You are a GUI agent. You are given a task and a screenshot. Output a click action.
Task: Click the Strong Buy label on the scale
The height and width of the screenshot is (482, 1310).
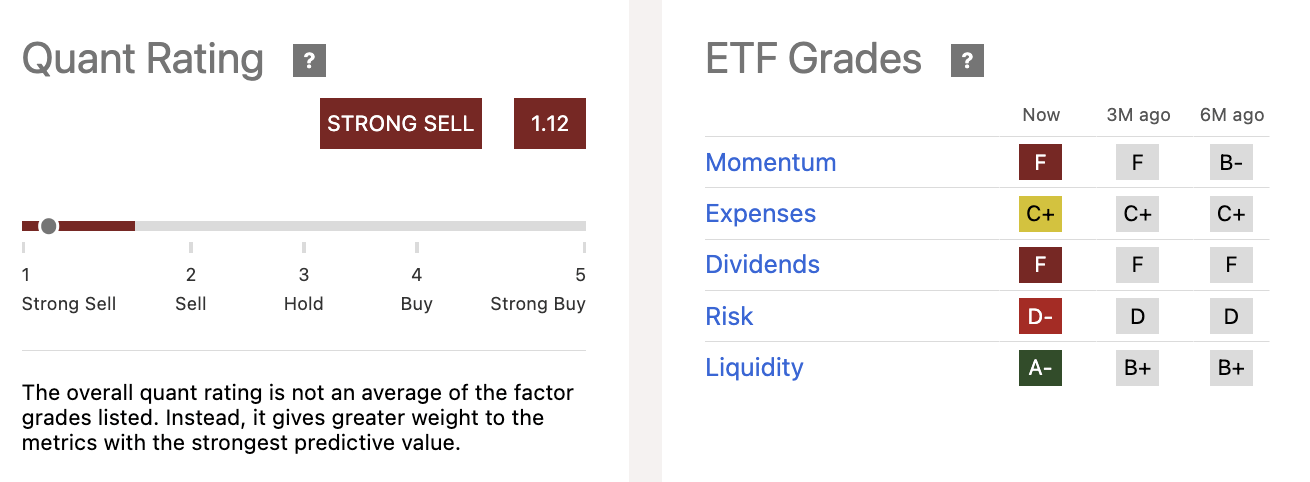coord(538,304)
